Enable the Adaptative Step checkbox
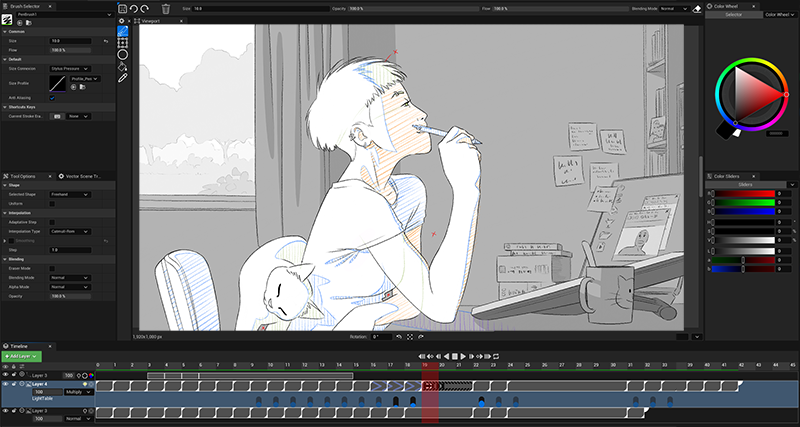The image size is (800, 427). click(53, 222)
